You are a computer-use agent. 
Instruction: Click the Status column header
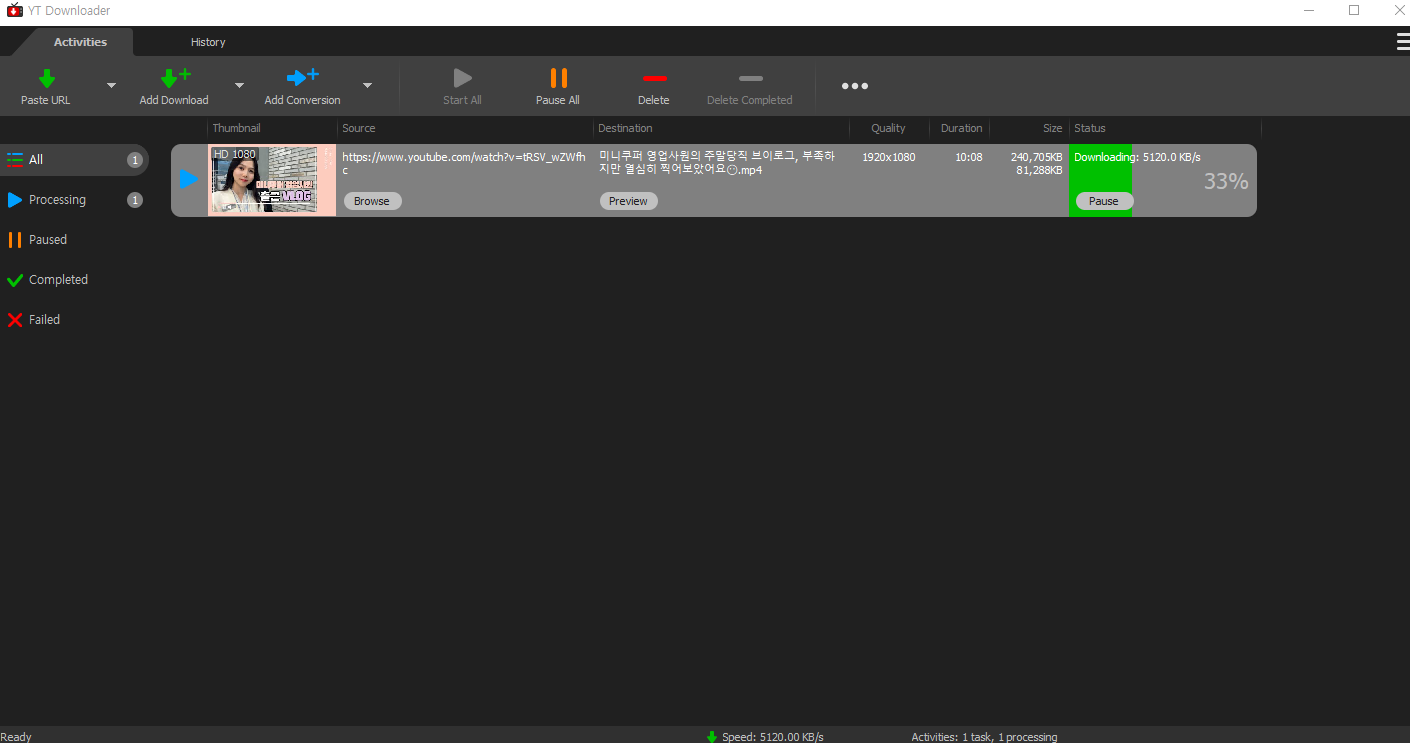[x=1090, y=128]
